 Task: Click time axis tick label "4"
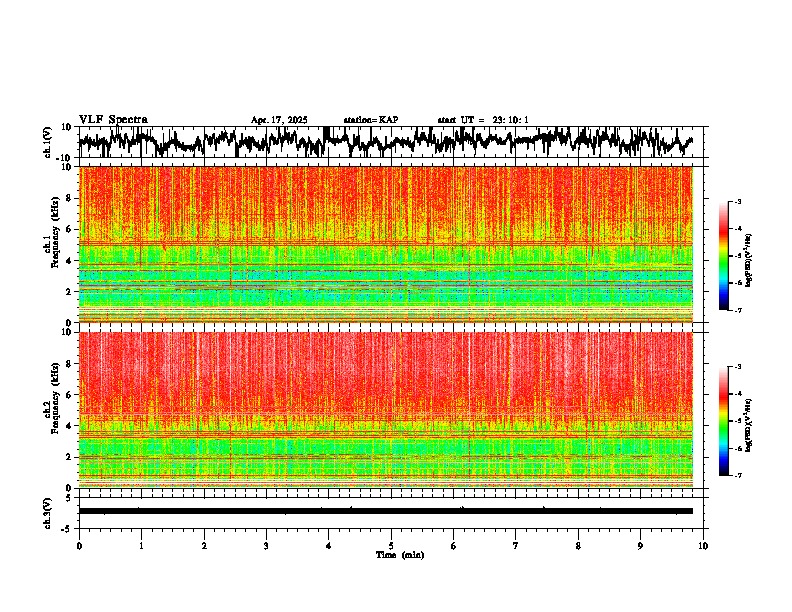pos(329,546)
